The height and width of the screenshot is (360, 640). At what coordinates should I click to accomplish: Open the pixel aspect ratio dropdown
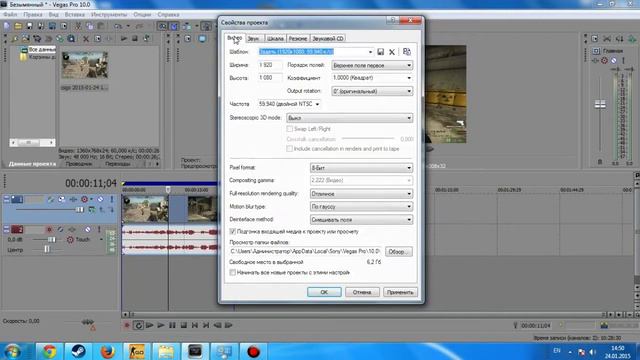372,78
